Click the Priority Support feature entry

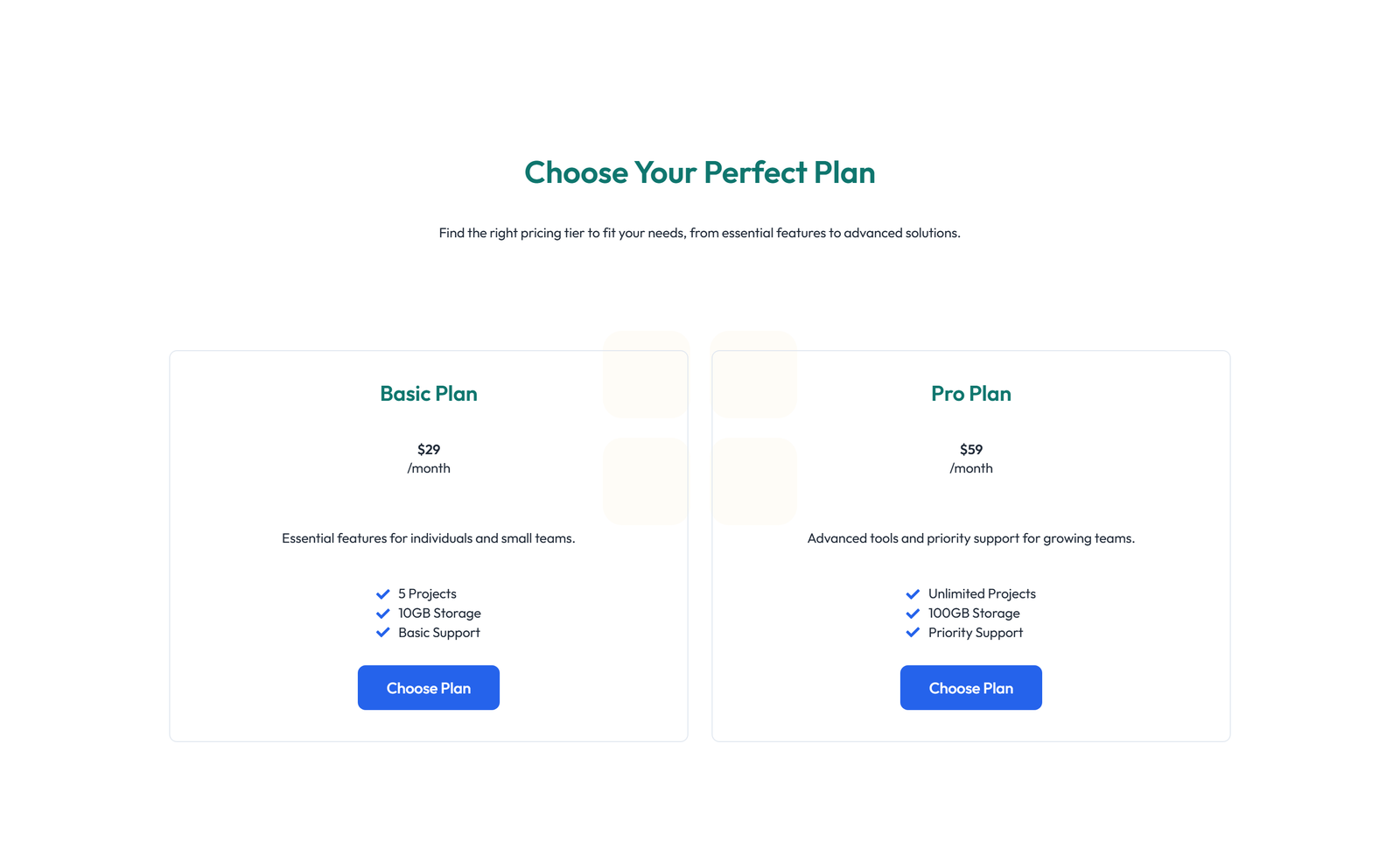(x=975, y=632)
